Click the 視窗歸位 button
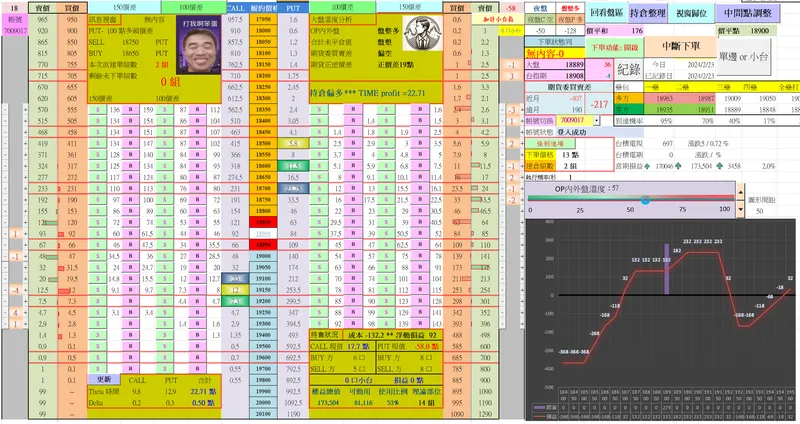The height and width of the screenshot is (424, 800). click(x=691, y=13)
